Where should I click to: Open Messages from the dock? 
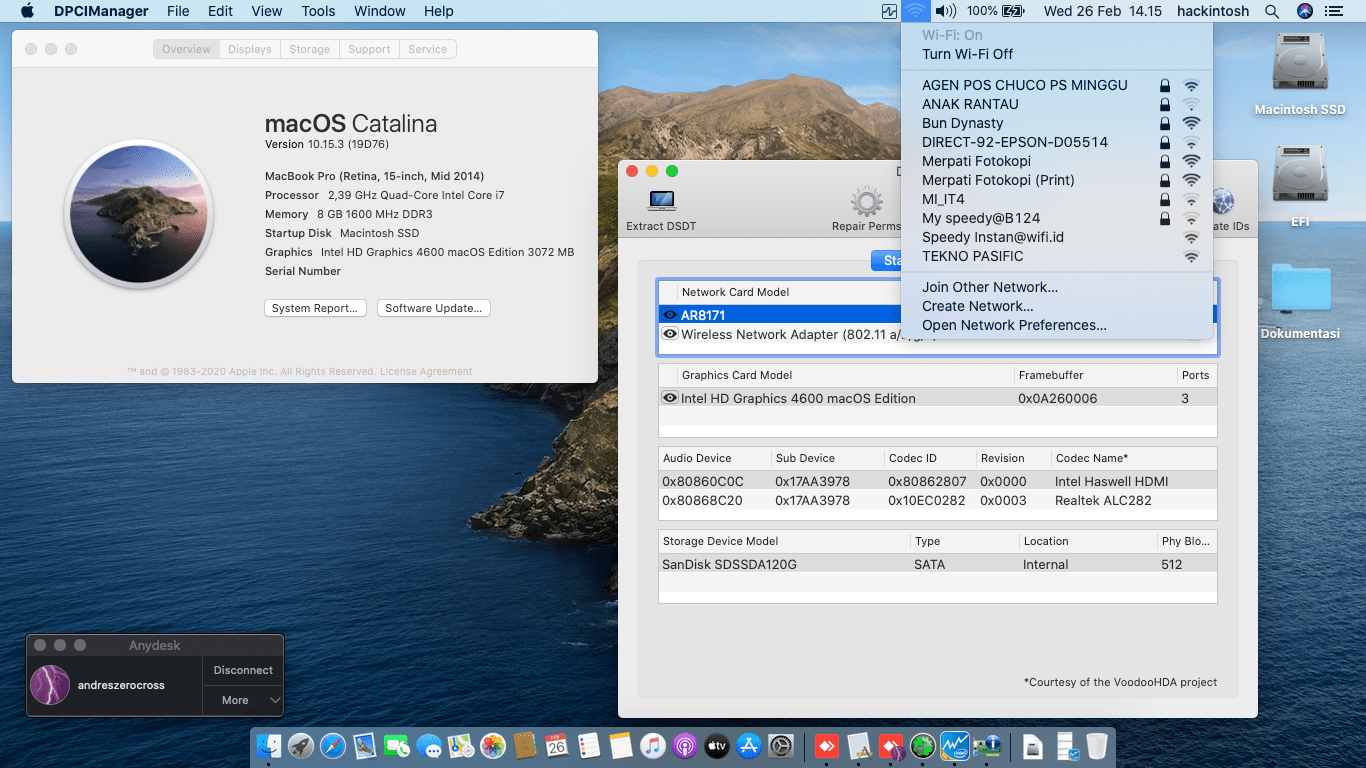pos(428,745)
